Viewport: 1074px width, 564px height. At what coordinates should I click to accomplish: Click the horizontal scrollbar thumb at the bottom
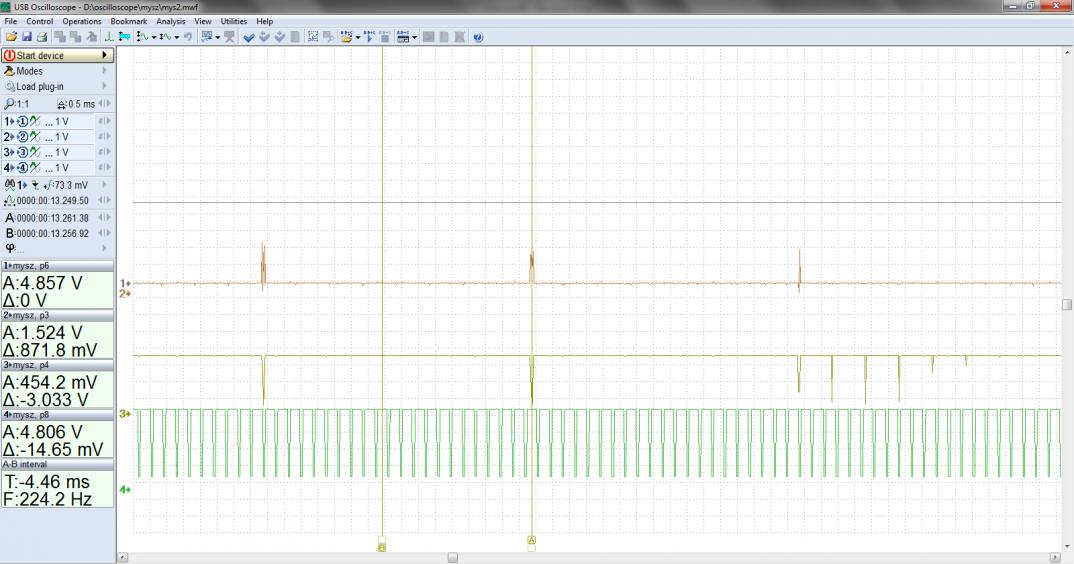[452, 557]
